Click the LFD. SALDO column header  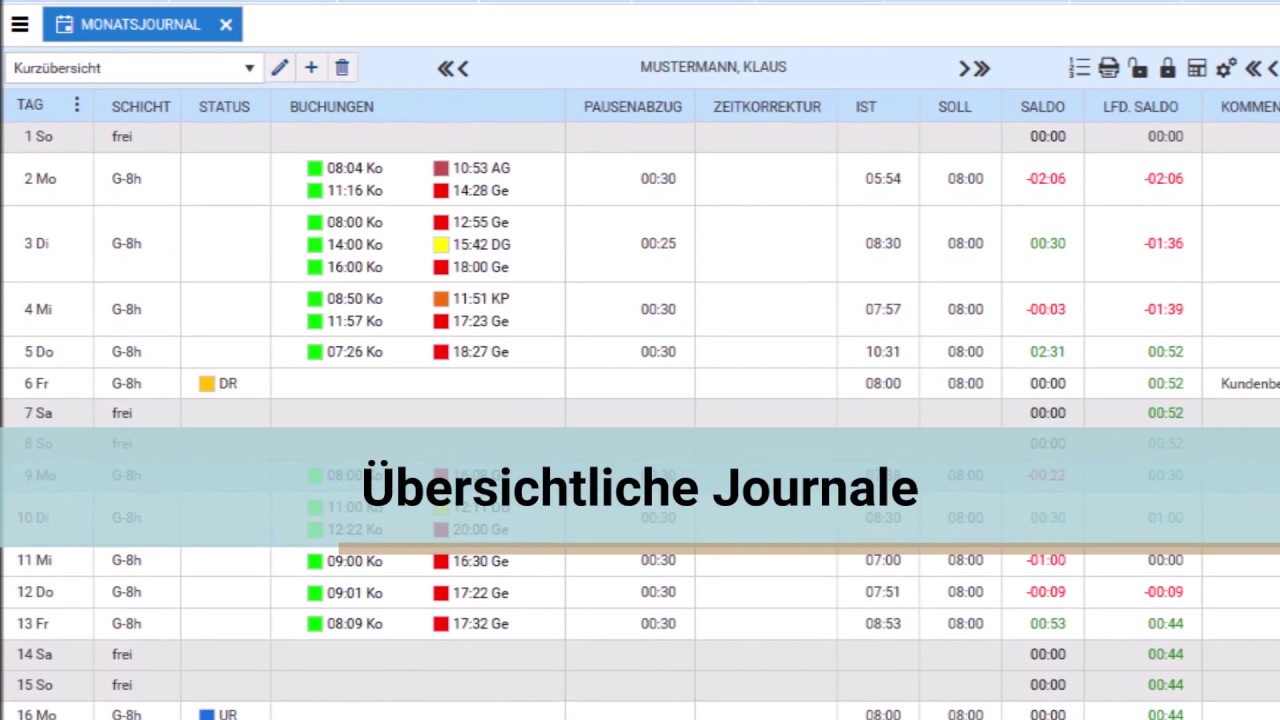[1141, 106]
